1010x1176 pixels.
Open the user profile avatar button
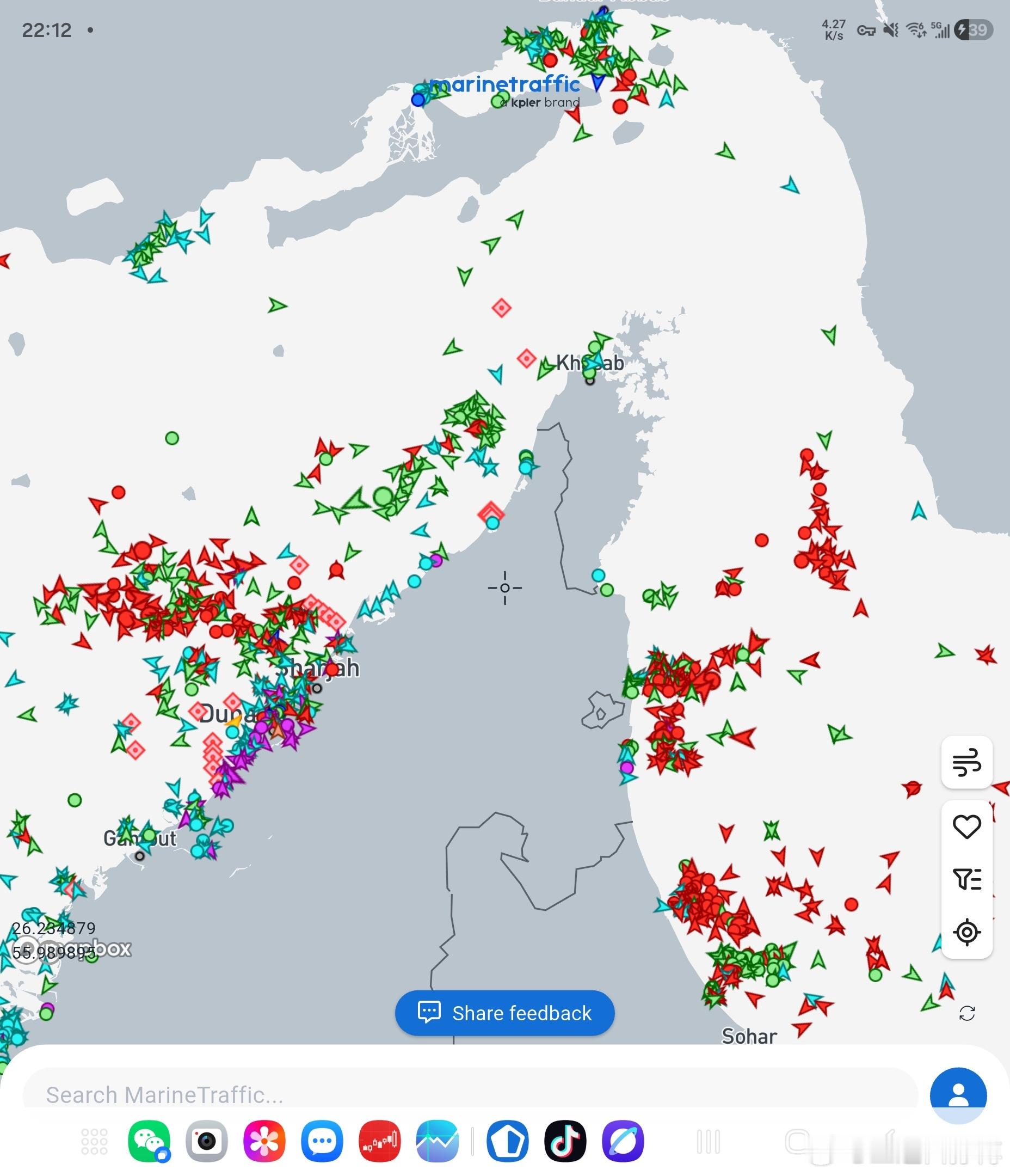pos(958,1095)
